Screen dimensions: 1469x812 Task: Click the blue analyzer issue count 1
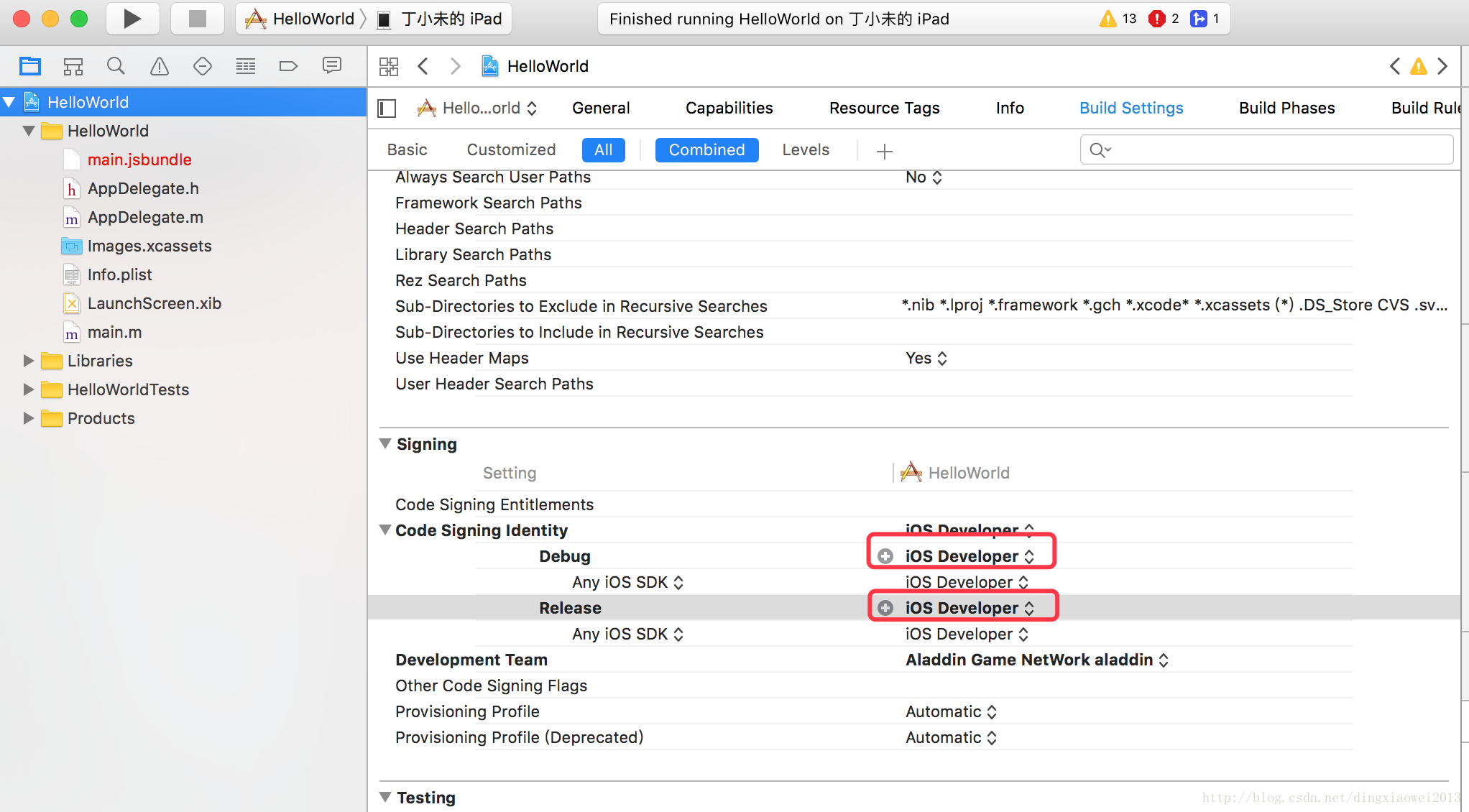(1205, 19)
